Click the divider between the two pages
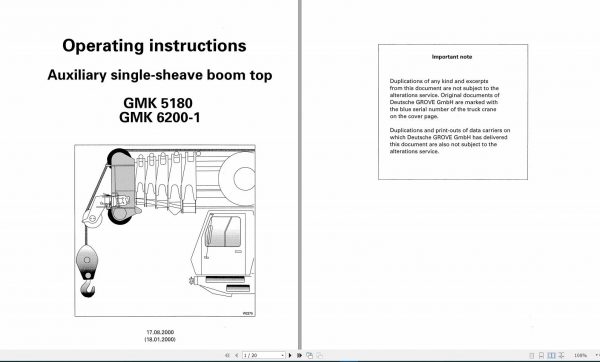 [x=300, y=174]
